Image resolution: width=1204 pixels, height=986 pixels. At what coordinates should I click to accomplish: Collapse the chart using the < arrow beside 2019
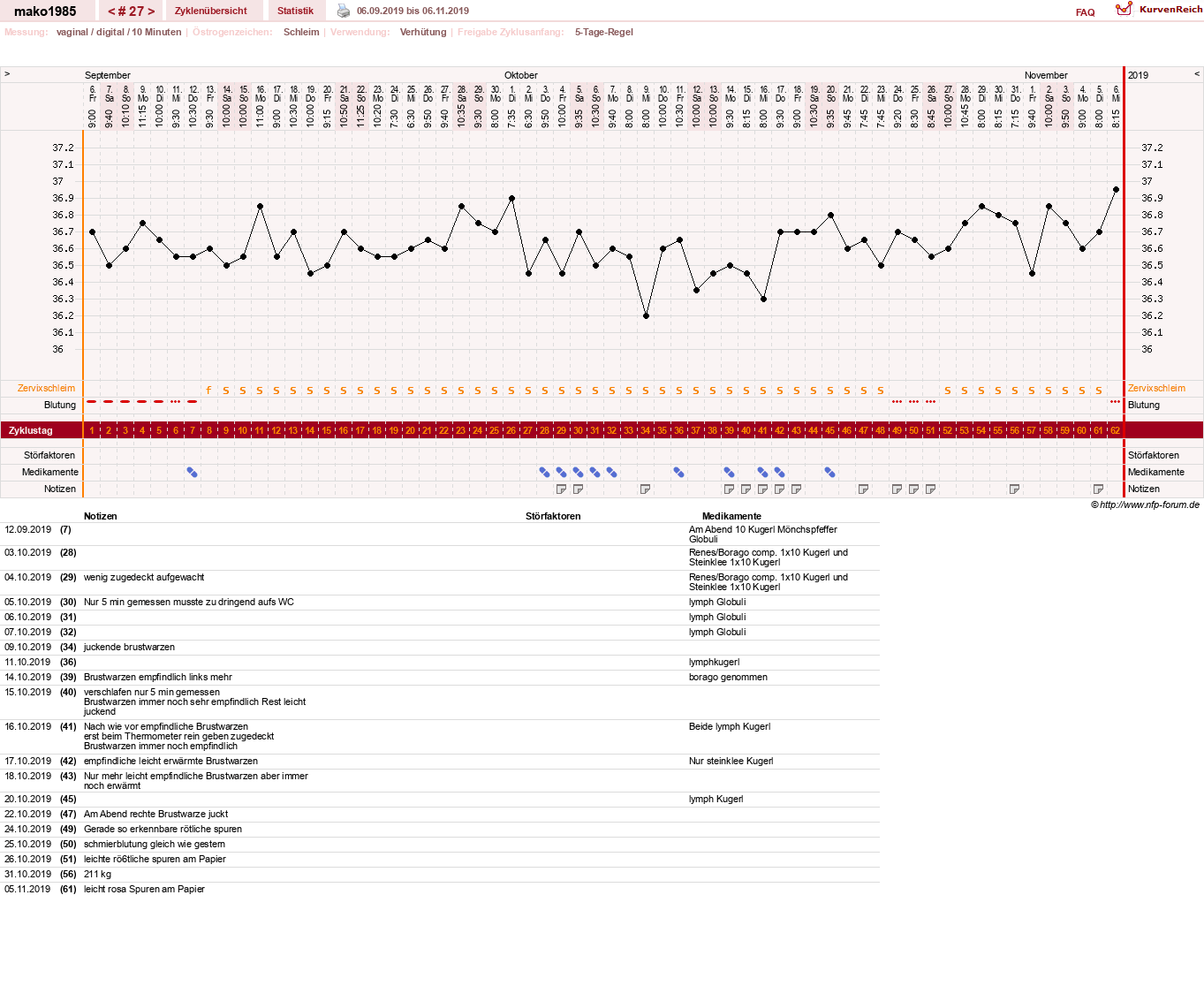[x=1197, y=74]
